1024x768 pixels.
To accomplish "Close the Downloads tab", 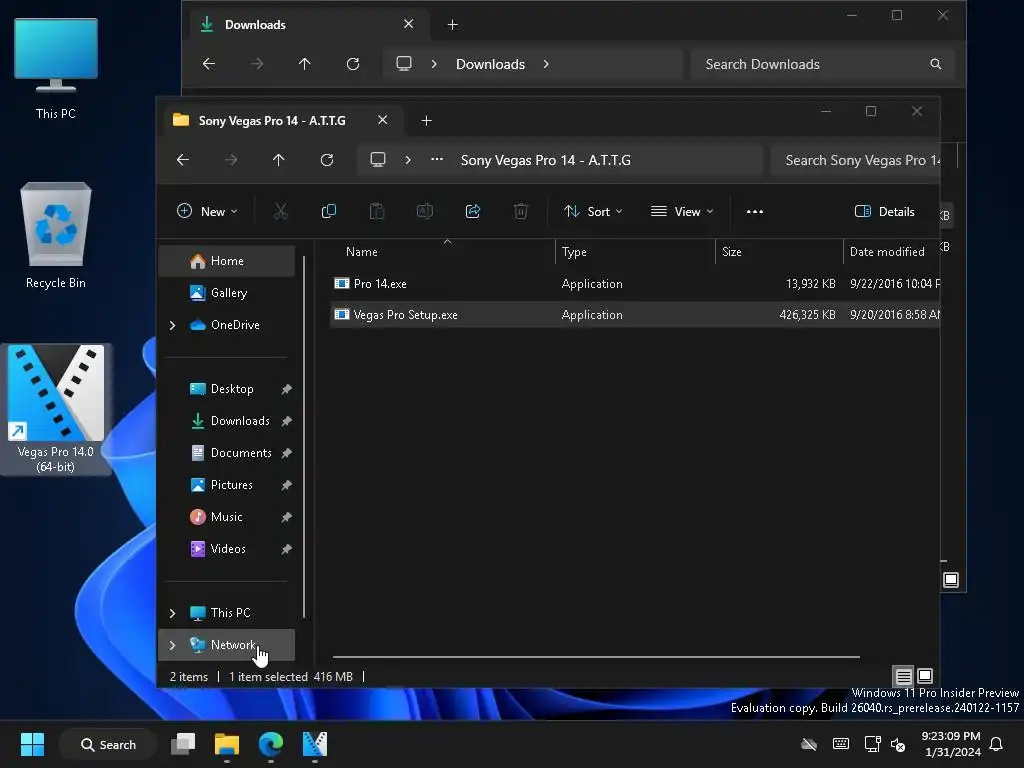I will pos(409,24).
